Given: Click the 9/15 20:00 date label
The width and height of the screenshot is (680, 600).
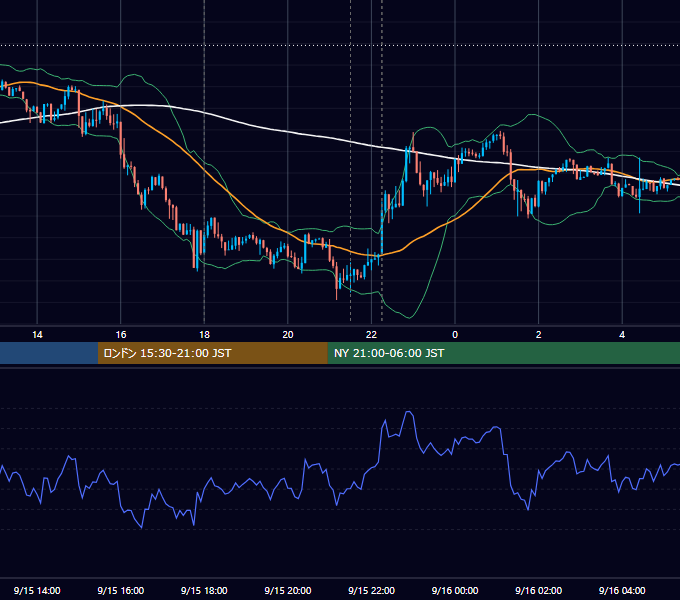Looking at the screenshot, I should tap(288, 590).
